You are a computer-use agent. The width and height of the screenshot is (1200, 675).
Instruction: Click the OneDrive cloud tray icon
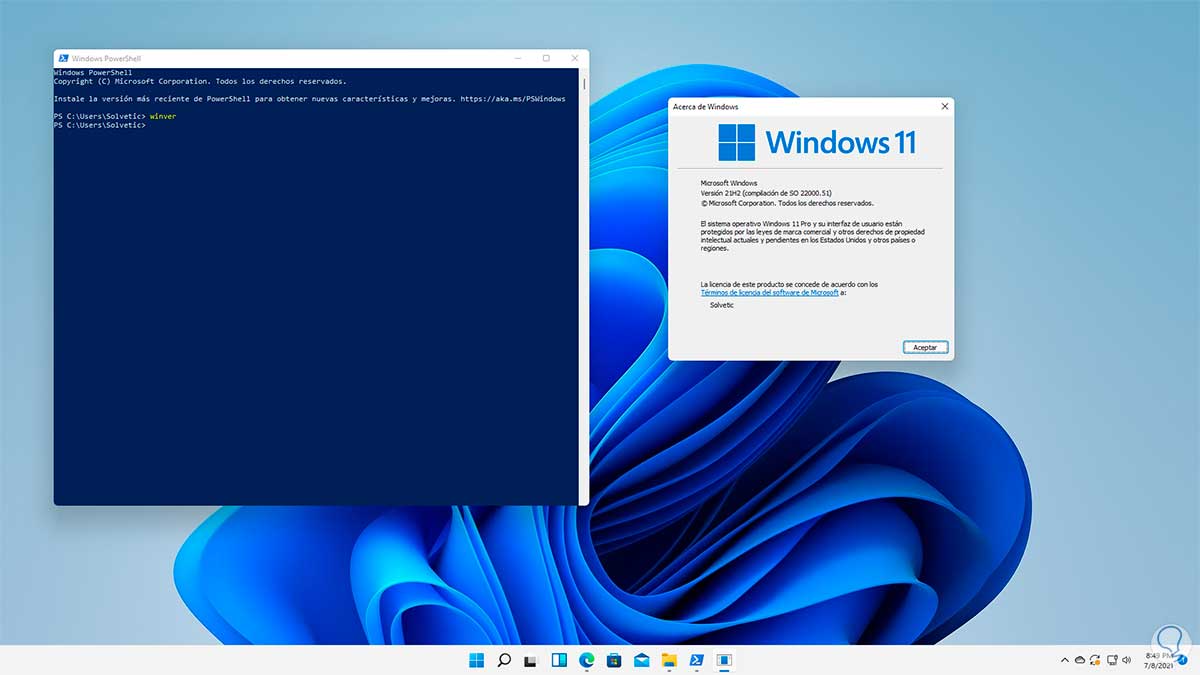click(x=1080, y=660)
